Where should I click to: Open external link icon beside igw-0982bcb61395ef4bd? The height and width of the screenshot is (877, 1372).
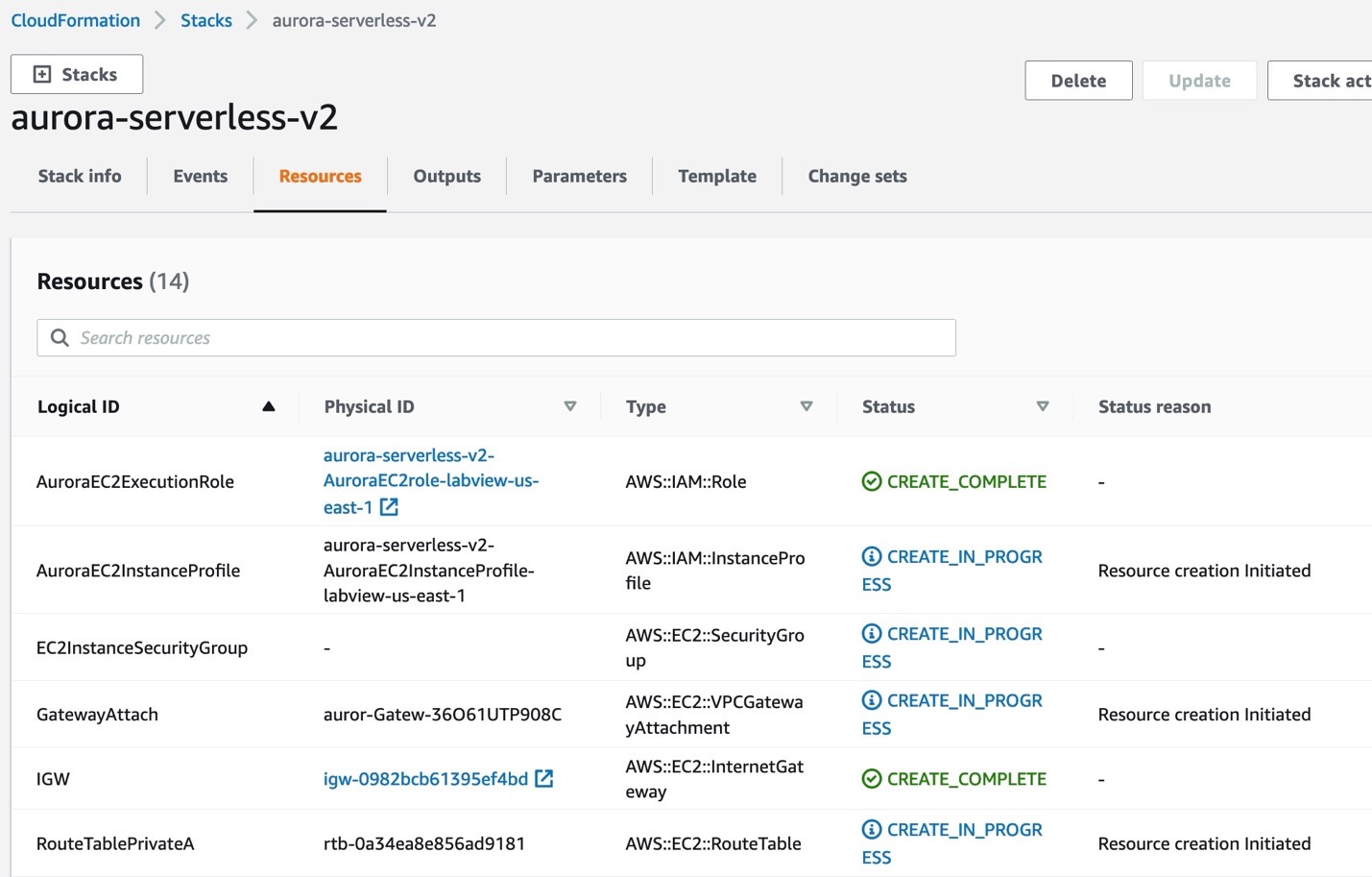click(x=543, y=779)
